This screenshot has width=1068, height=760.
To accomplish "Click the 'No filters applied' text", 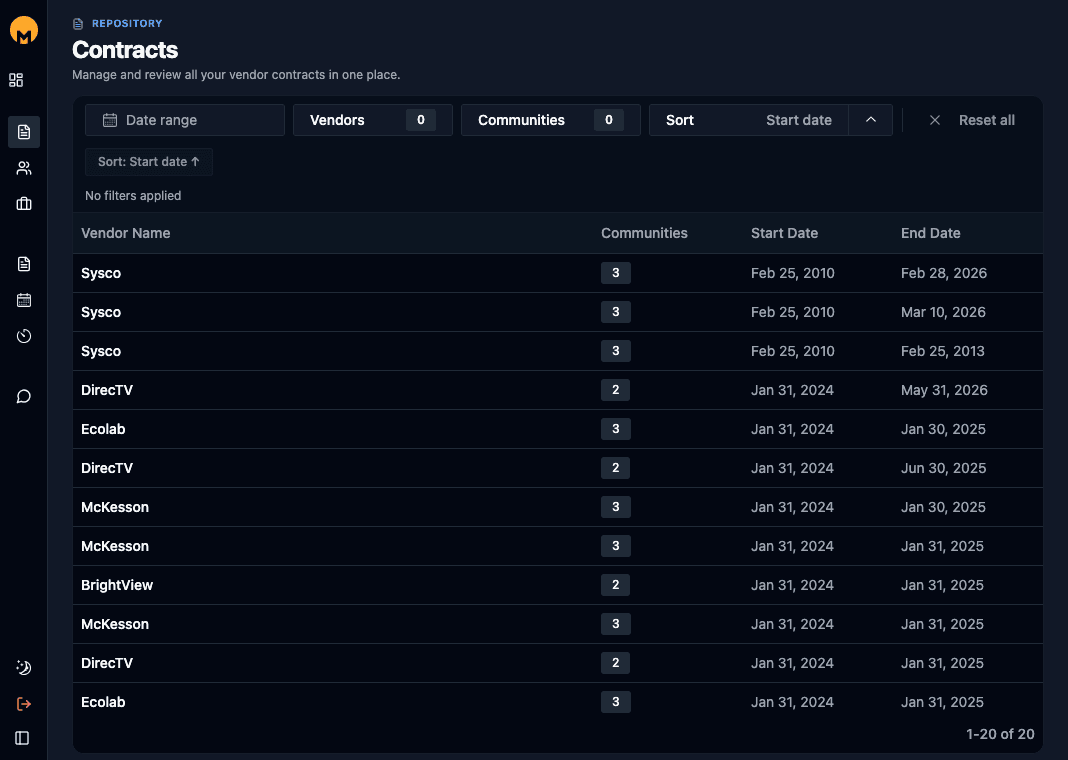I will coord(133,195).
